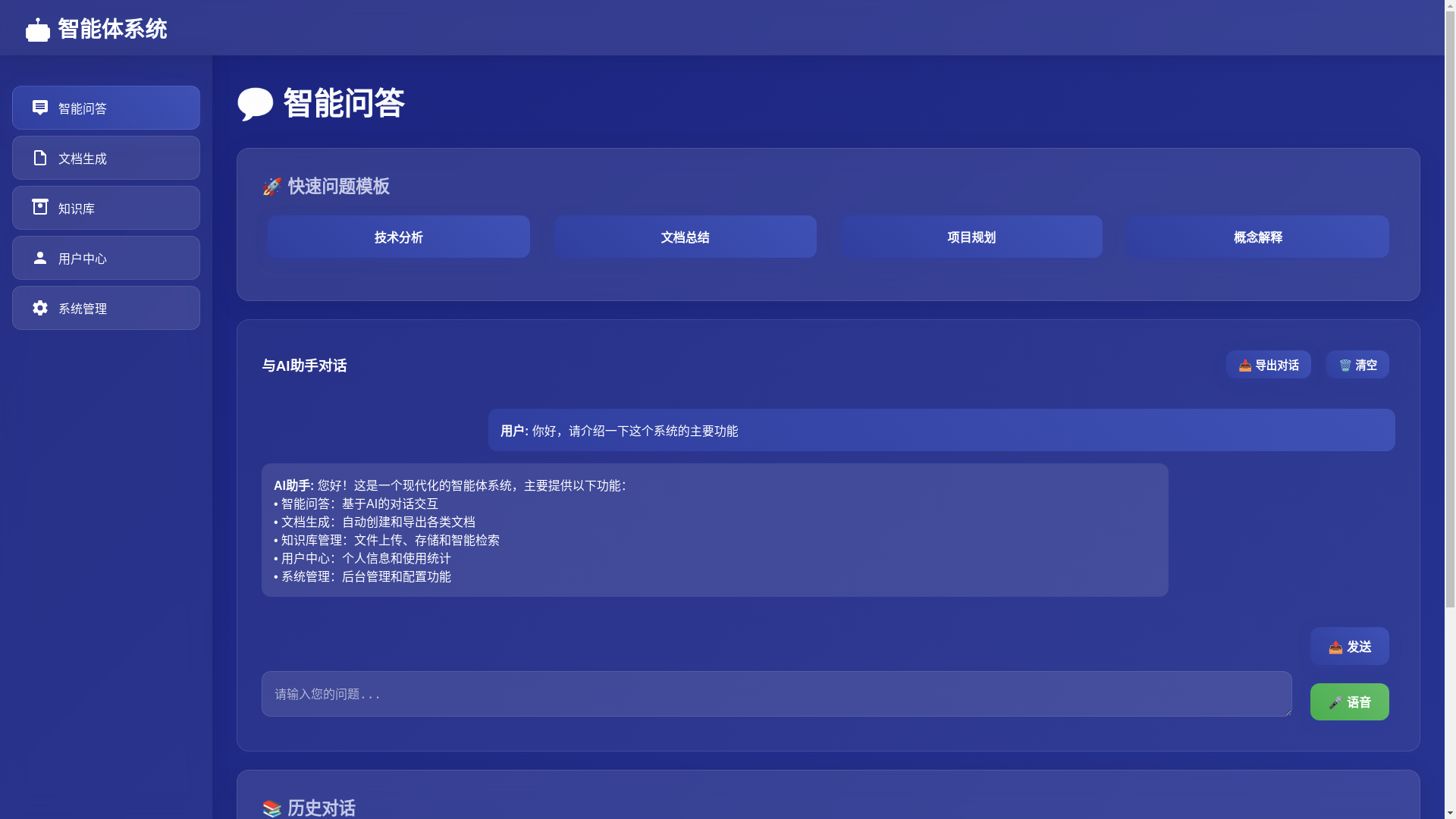The height and width of the screenshot is (819, 1456).
Task: Choose the 概念解释 quick template
Action: [x=1258, y=237]
